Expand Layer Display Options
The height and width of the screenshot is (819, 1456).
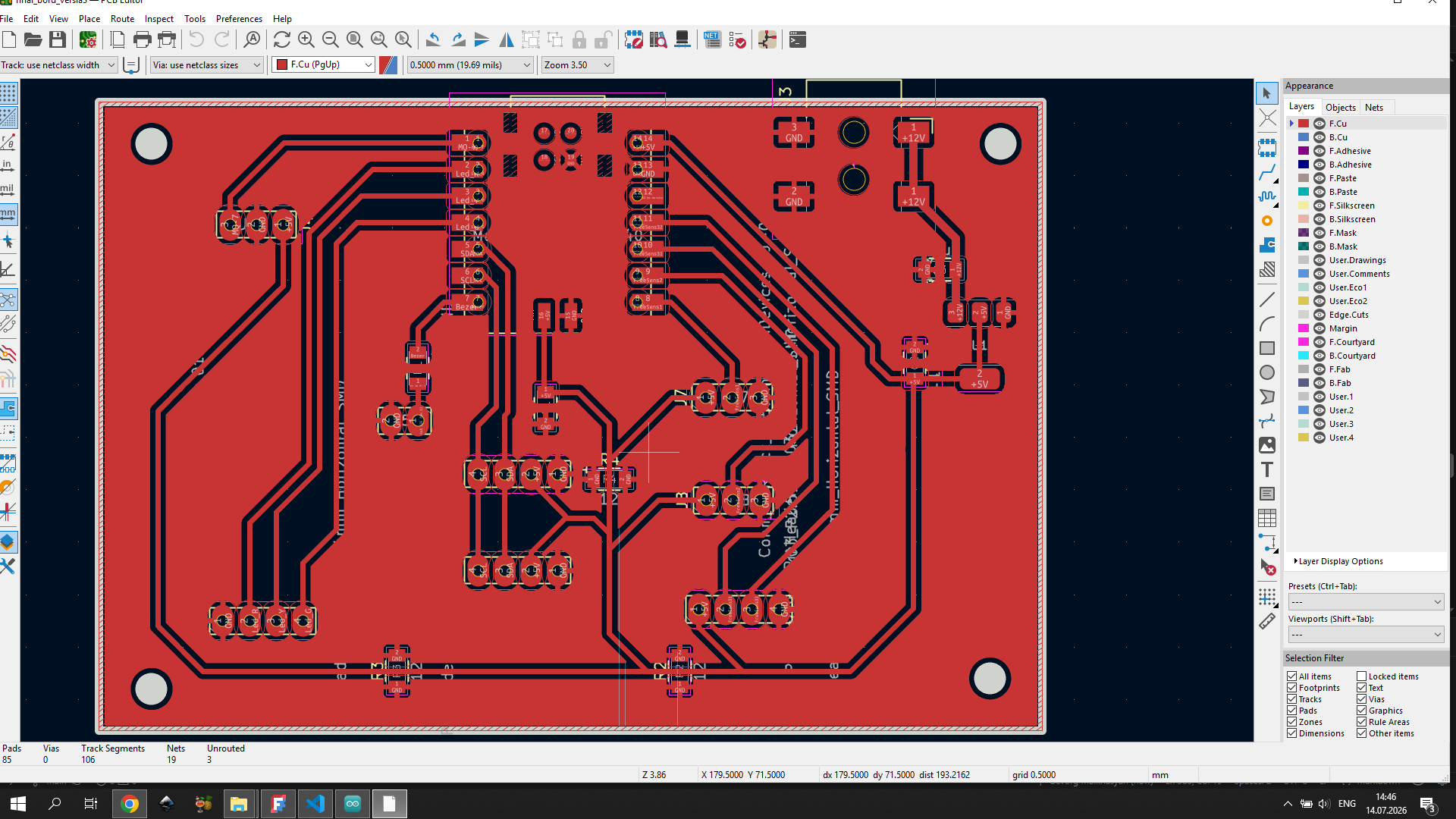[x=1339, y=561]
